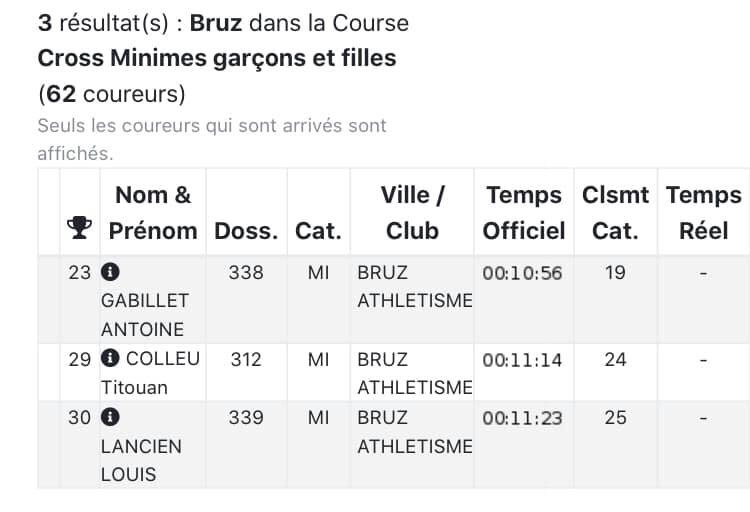750x512 pixels.
Task: Select the Temps Réel column header
Action: pyautogui.click(x=703, y=212)
